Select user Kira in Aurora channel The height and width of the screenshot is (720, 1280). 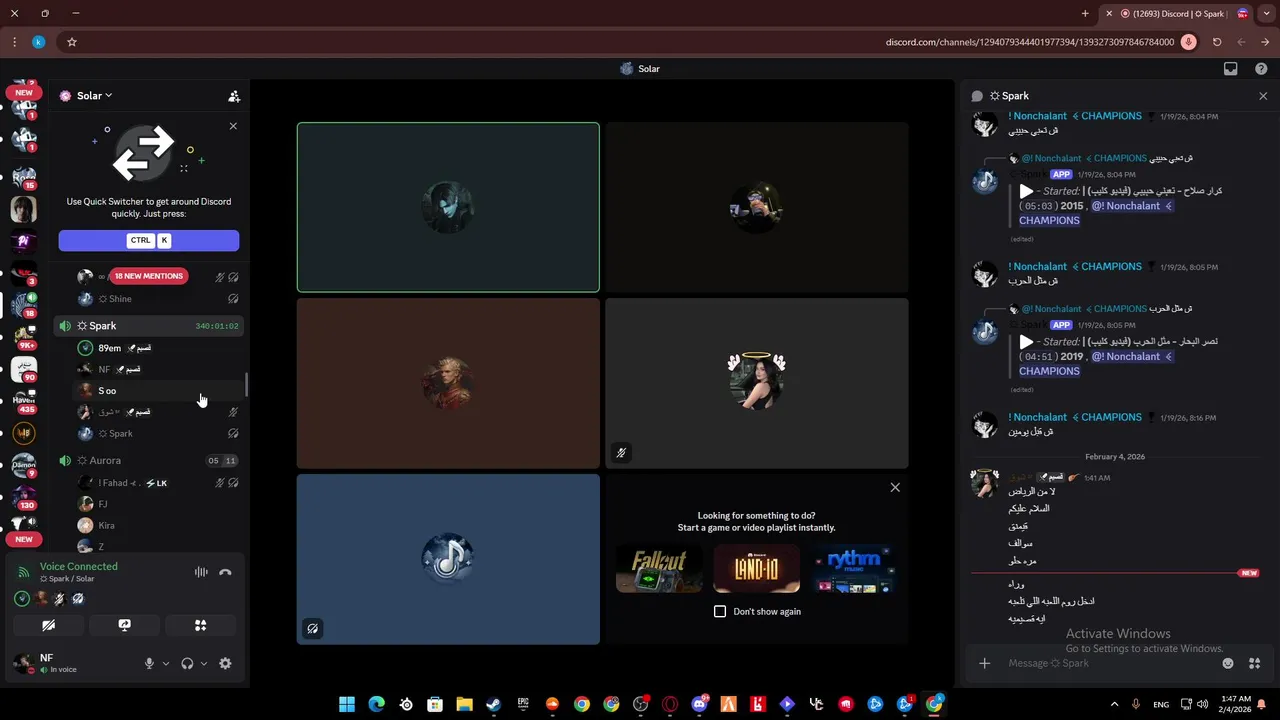(x=158, y=526)
